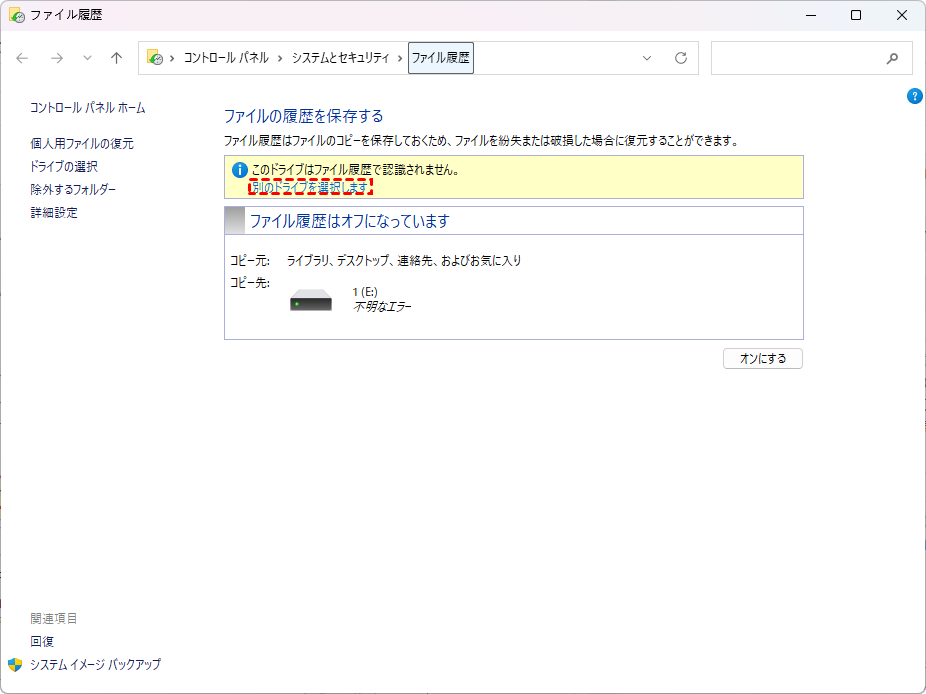The height and width of the screenshot is (694, 926).
Task: Click 別のドライブを選択します link
Action: tap(310, 187)
